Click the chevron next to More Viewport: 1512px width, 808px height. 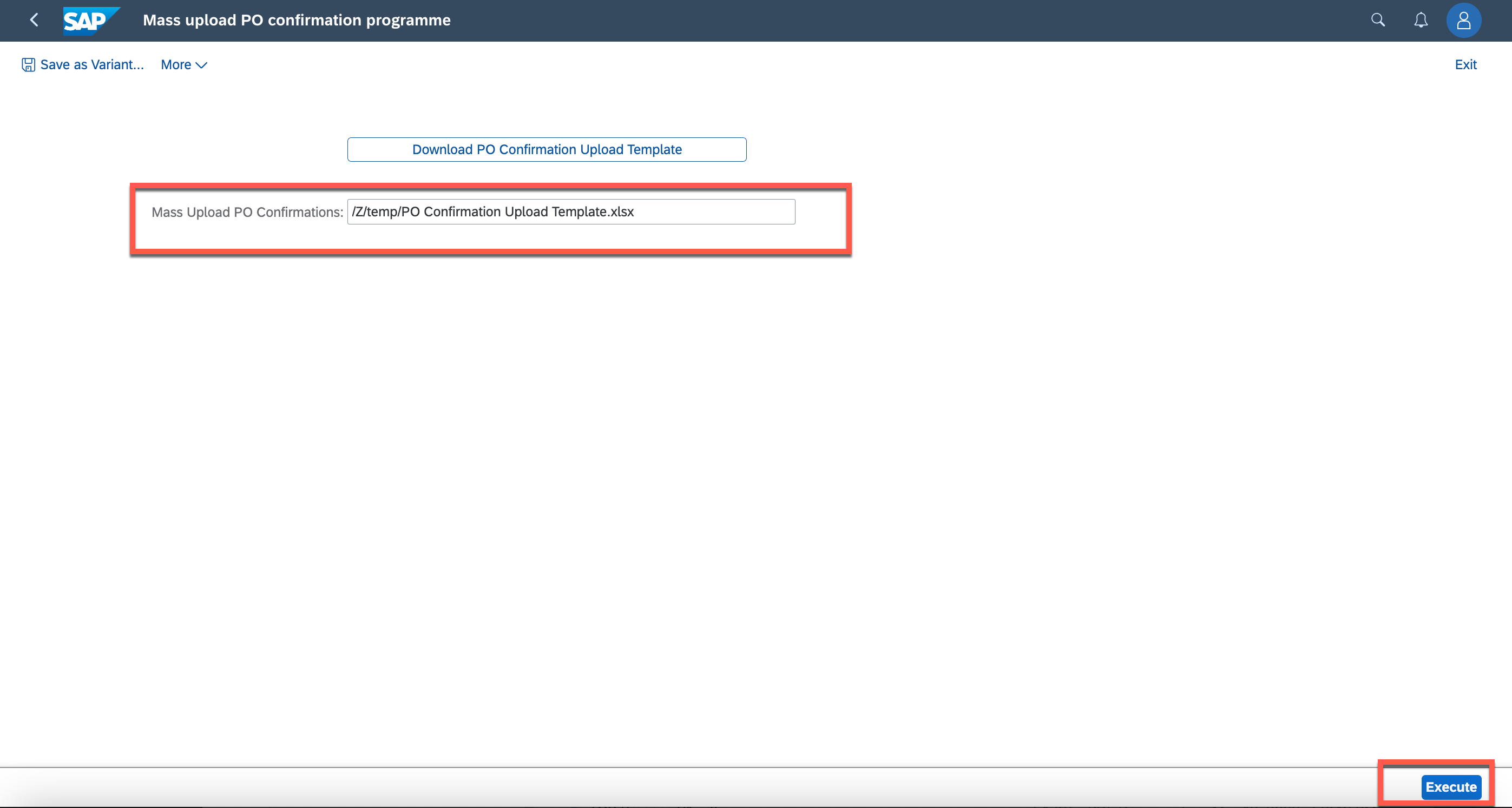(202, 65)
